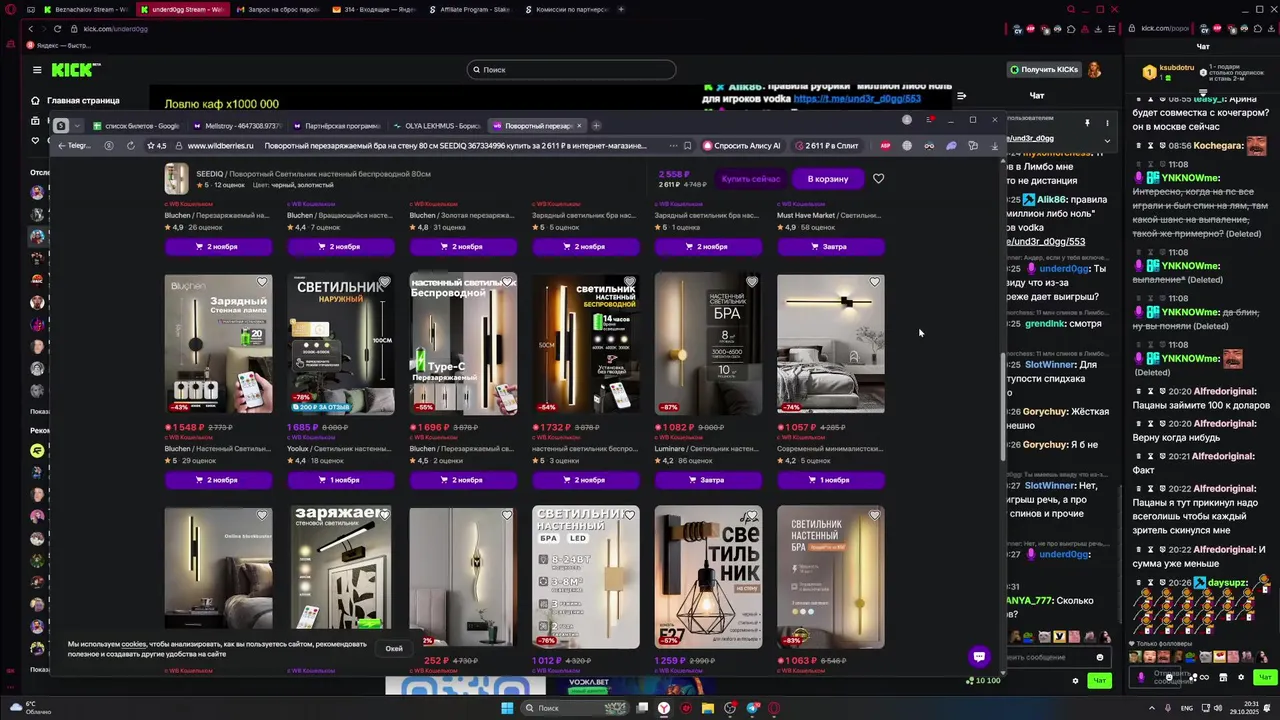Favorite the 1 012 ₽ БРА LED card
The width and height of the screenshot is (1280, 720).
coord(629,516)
